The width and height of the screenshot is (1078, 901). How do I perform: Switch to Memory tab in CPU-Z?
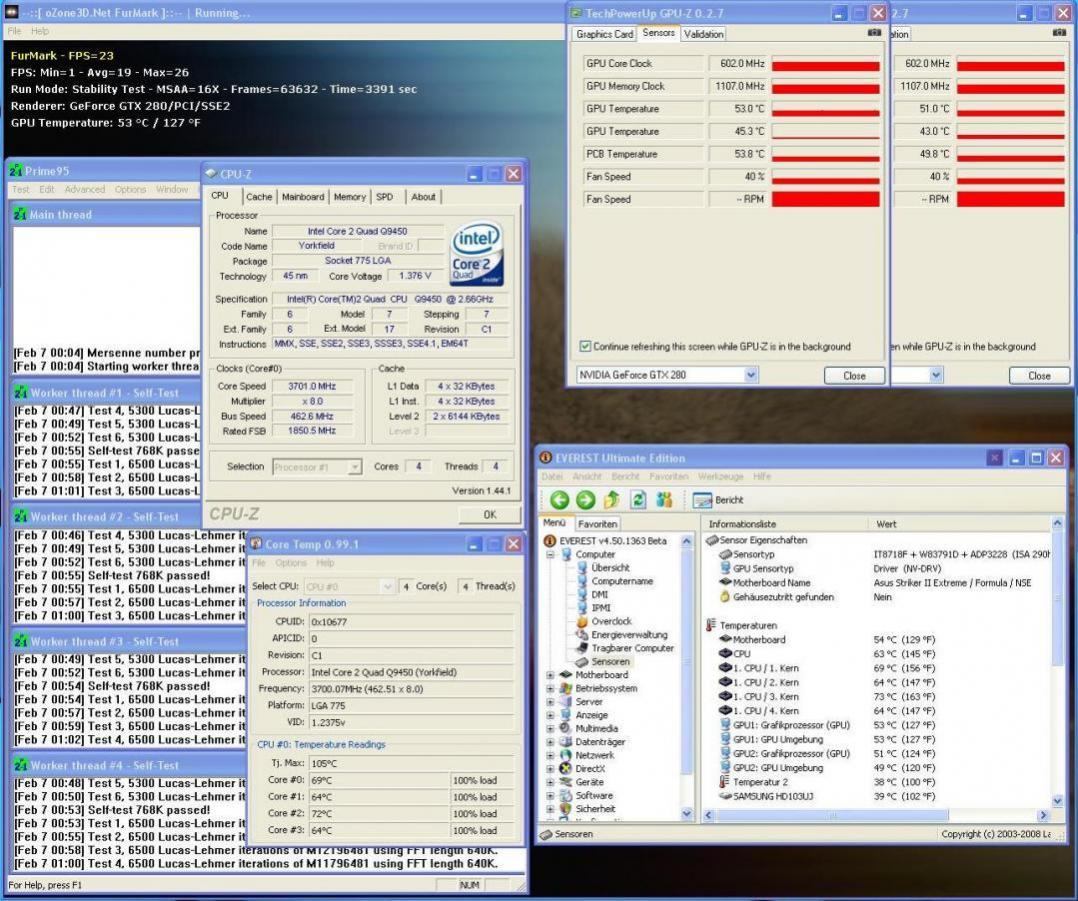(349, 197)
